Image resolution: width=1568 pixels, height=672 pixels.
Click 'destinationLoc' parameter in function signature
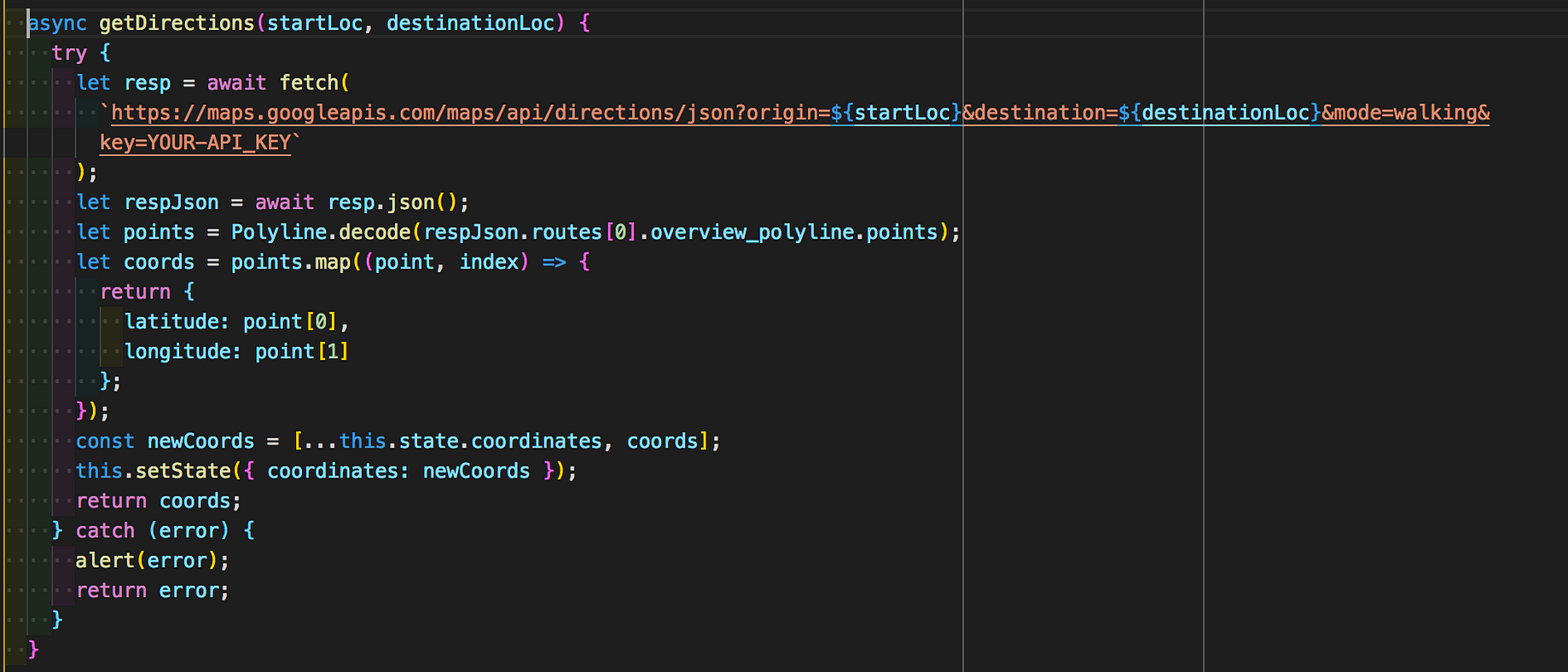[470, 23]
